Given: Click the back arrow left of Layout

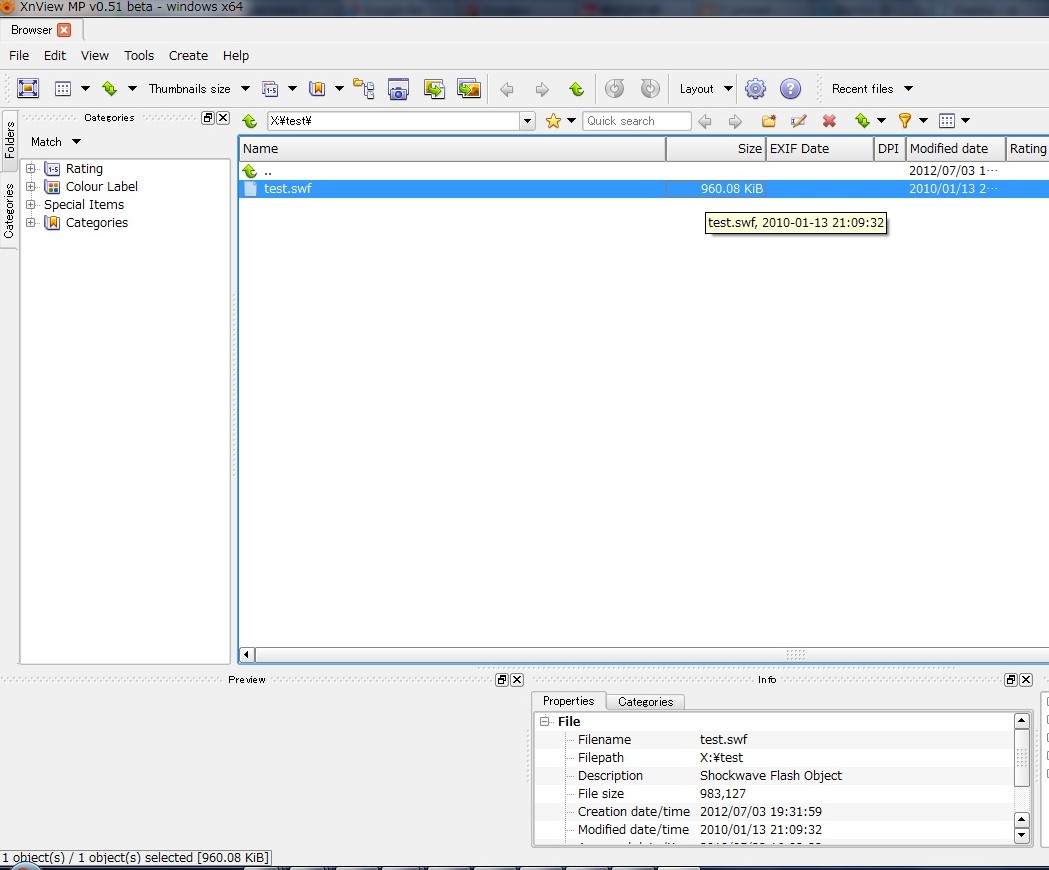Looking at the screenshot, I should (507, 89).
